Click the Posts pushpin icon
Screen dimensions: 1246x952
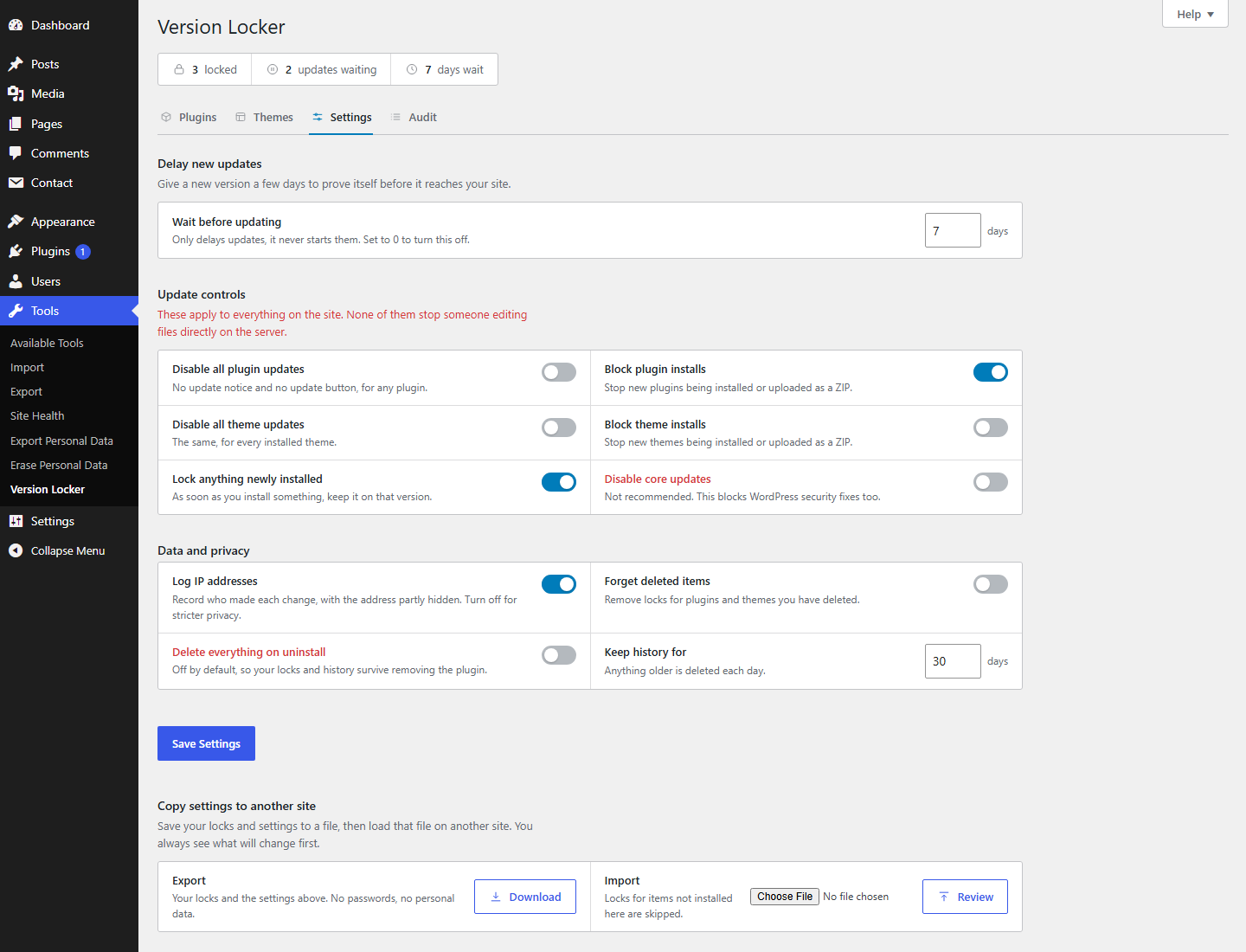16,64
